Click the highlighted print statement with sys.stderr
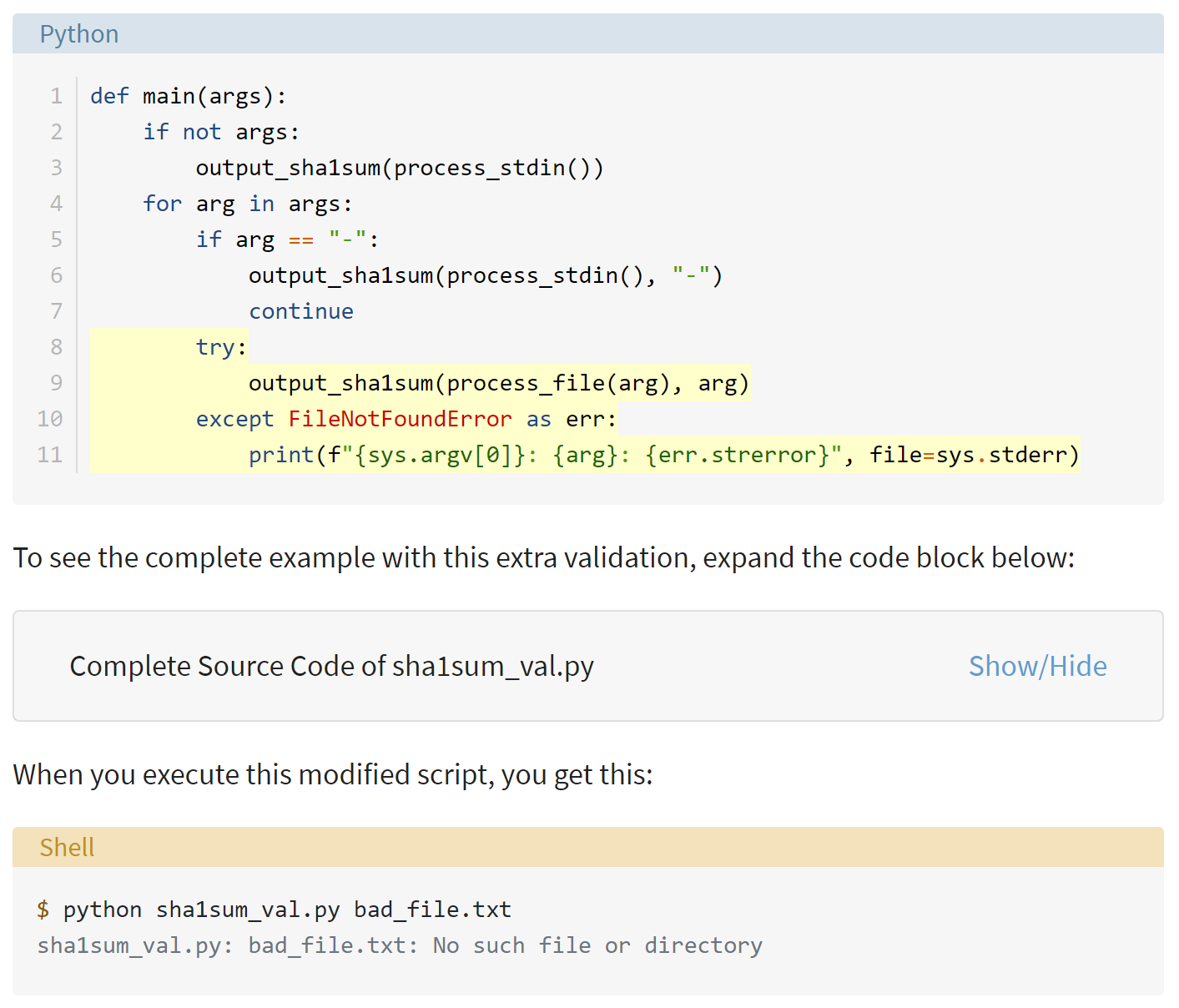 [x=664, y=455]
